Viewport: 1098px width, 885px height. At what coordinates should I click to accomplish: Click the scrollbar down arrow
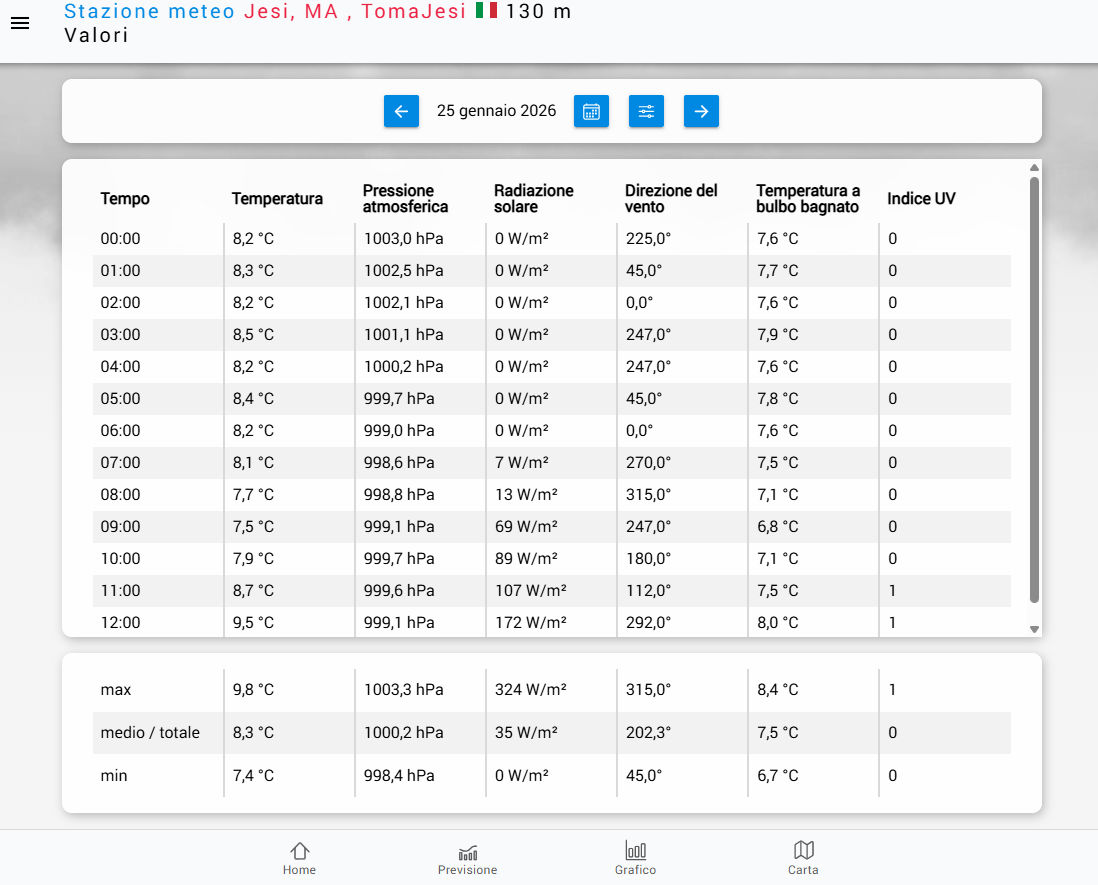tap(1035, 629)
